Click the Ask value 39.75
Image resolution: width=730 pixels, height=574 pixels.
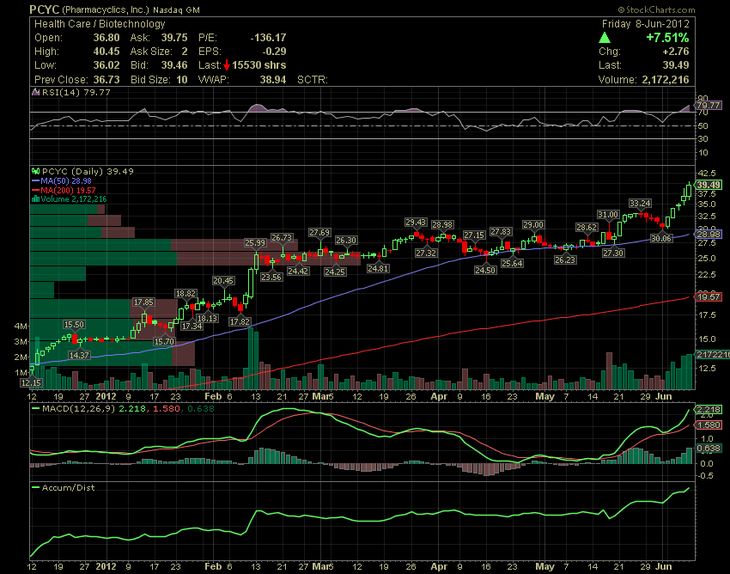tap(174, 37)
